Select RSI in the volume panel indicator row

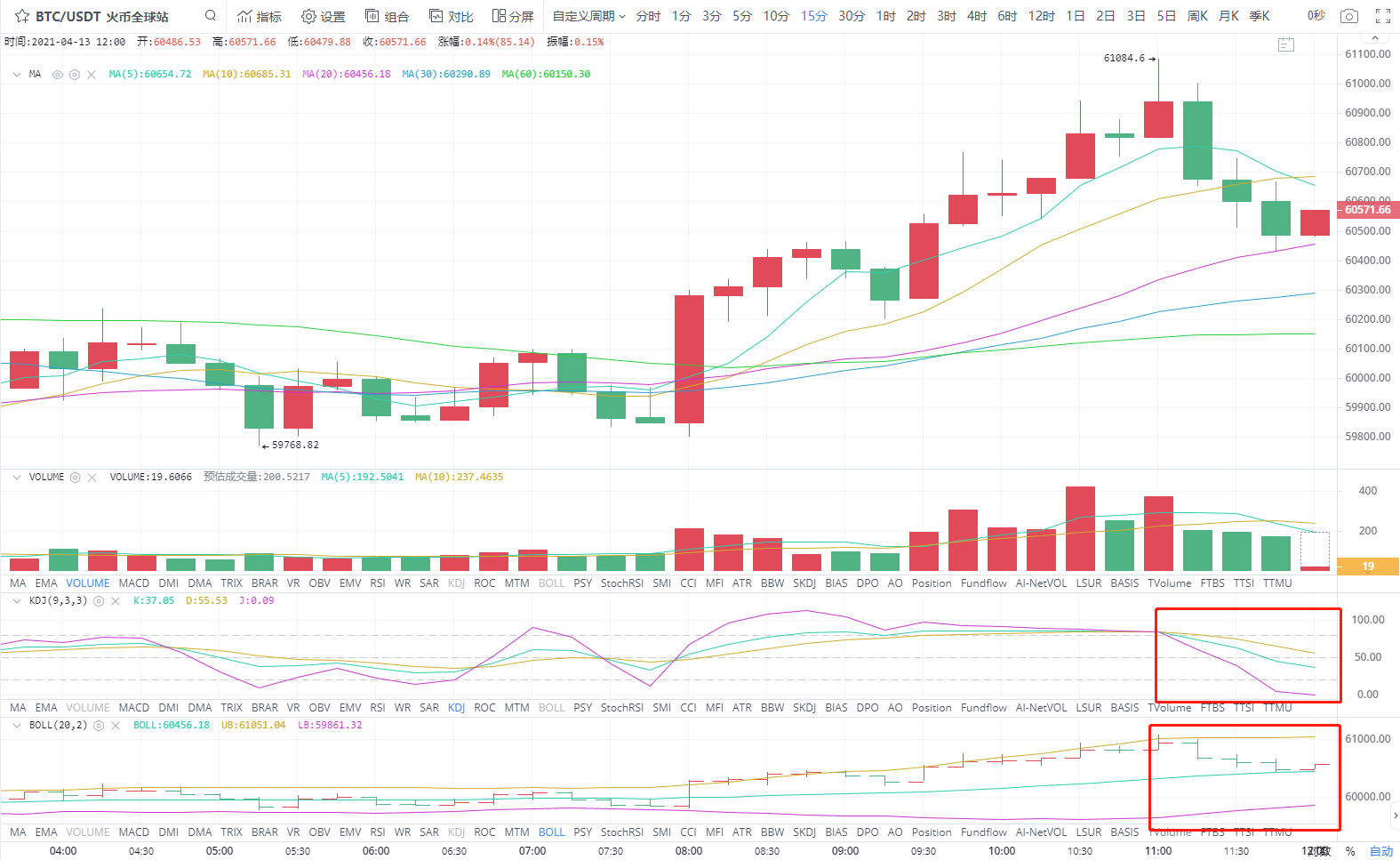point(378,583)
